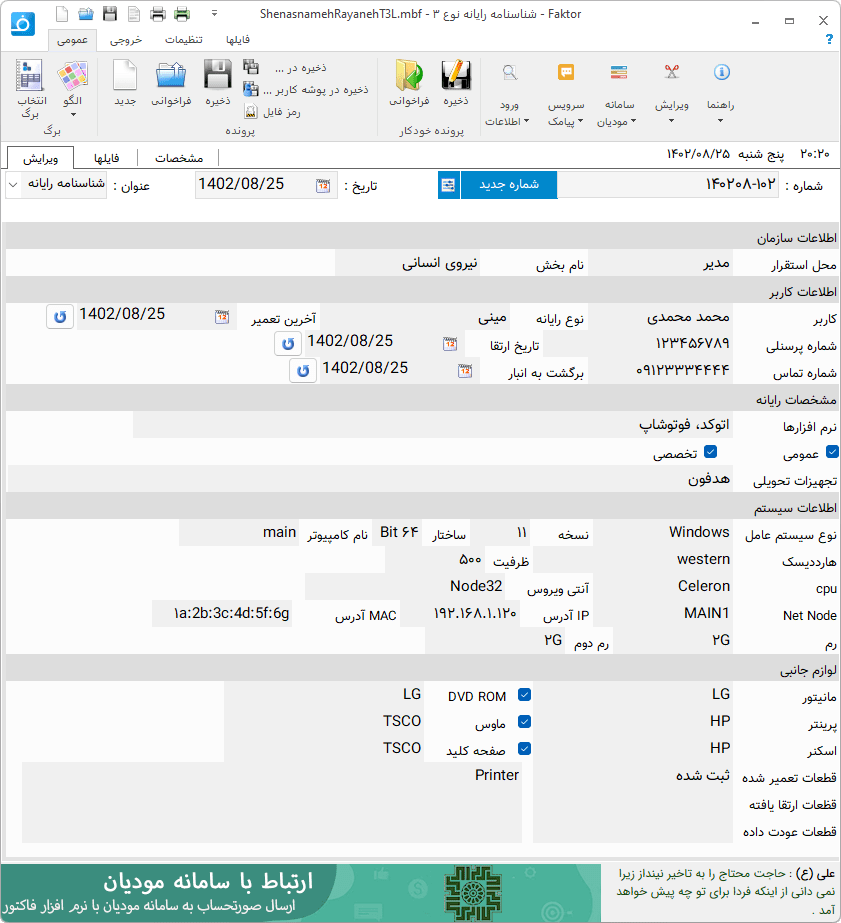The image size is (841, 923).
Task: Switch to the مشخصات tab
Action: click(x=179, y=158)
